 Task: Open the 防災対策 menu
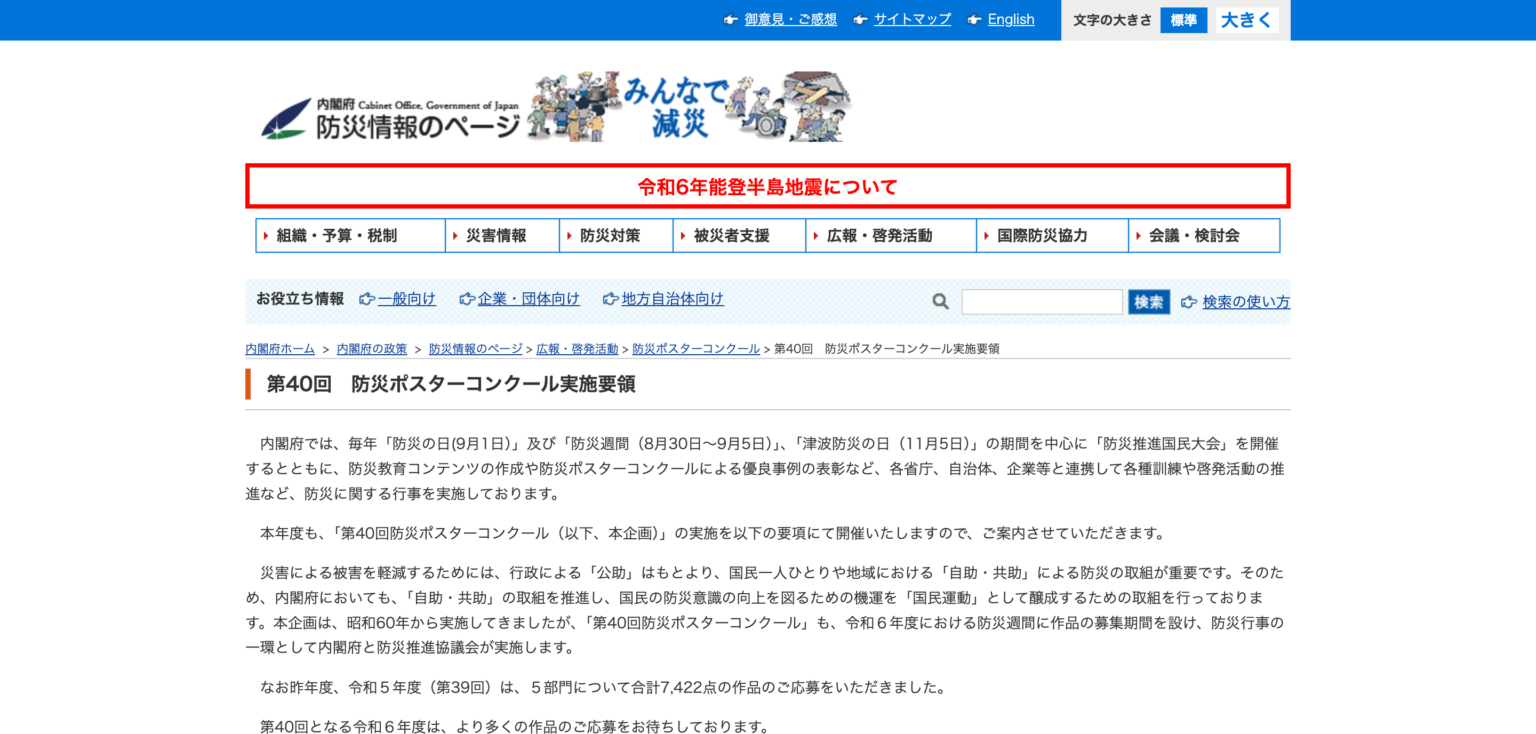(x=617, y=236)
